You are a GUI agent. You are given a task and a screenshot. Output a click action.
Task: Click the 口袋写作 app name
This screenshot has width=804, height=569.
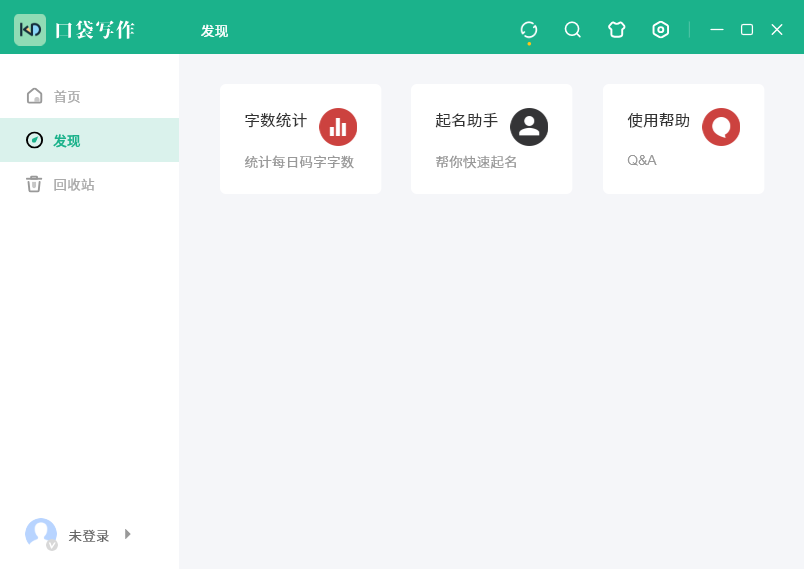tap(95, 30)
